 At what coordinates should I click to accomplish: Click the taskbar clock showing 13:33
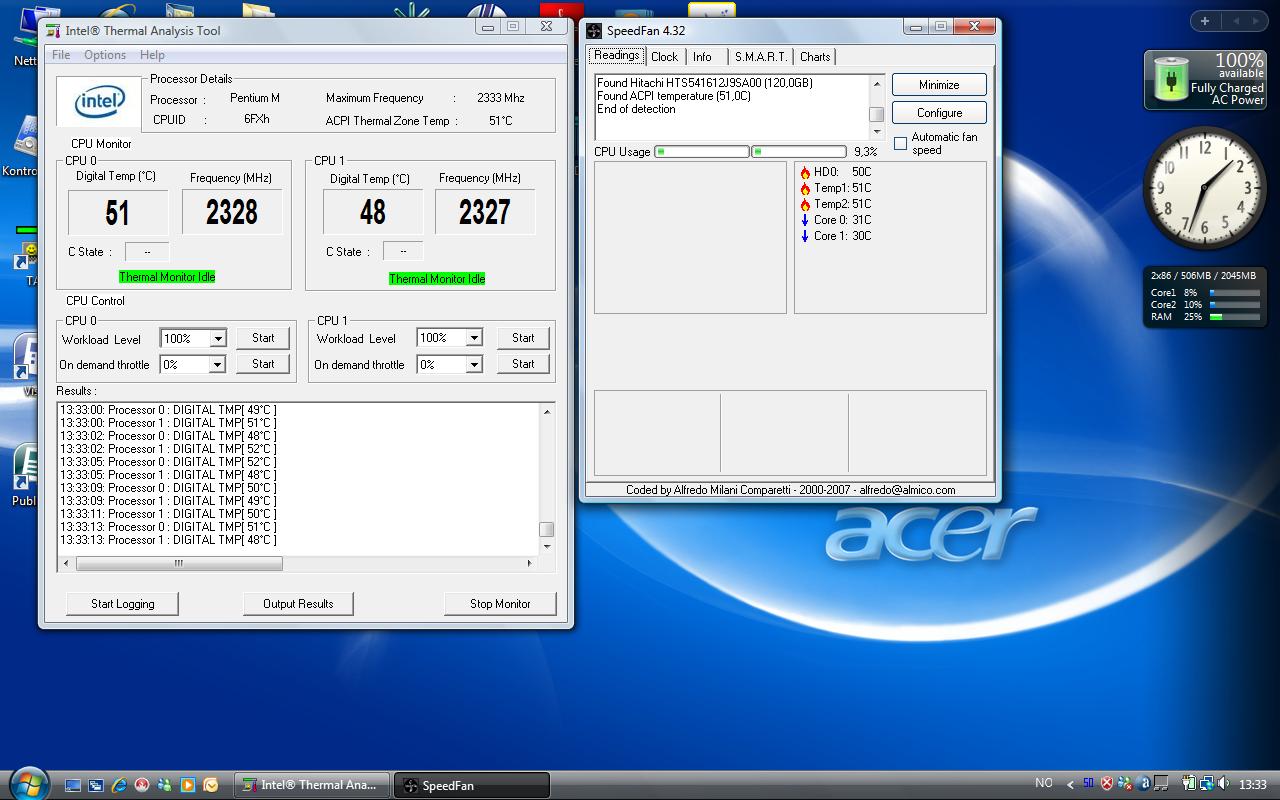click(x=1252, y=785)
